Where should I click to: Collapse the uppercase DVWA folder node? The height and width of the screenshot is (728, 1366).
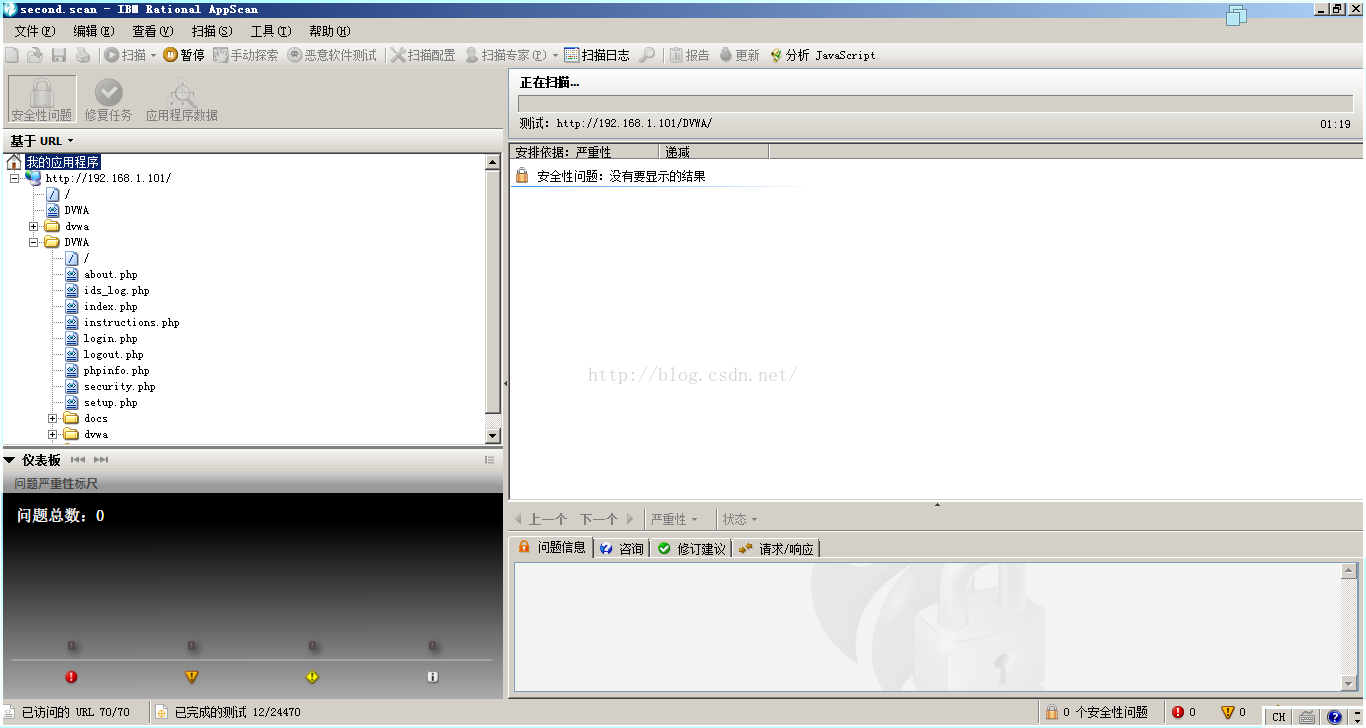(33, 242)
